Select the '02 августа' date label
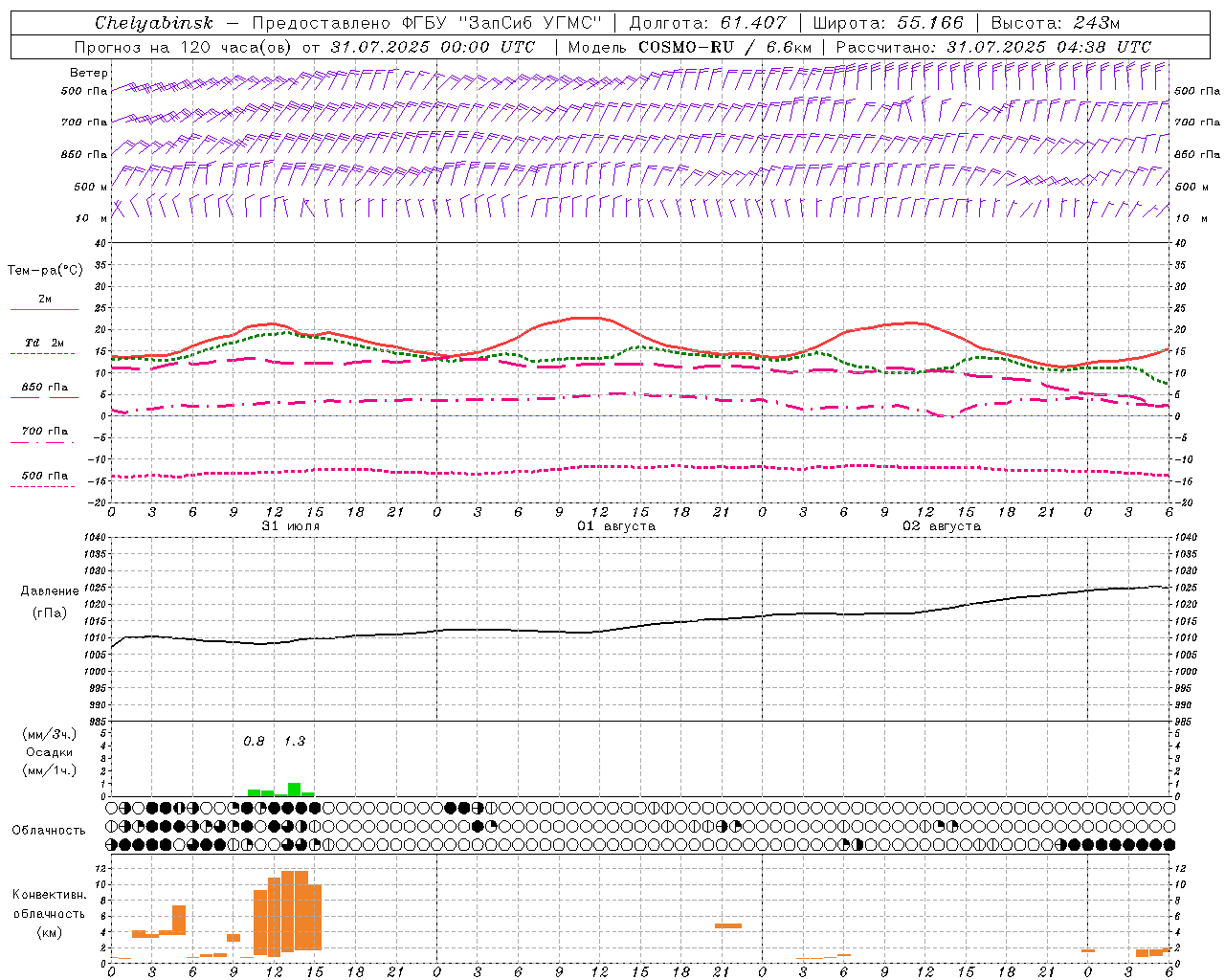Viewport: 1225px width, 980px height. [x=942, y=526]
